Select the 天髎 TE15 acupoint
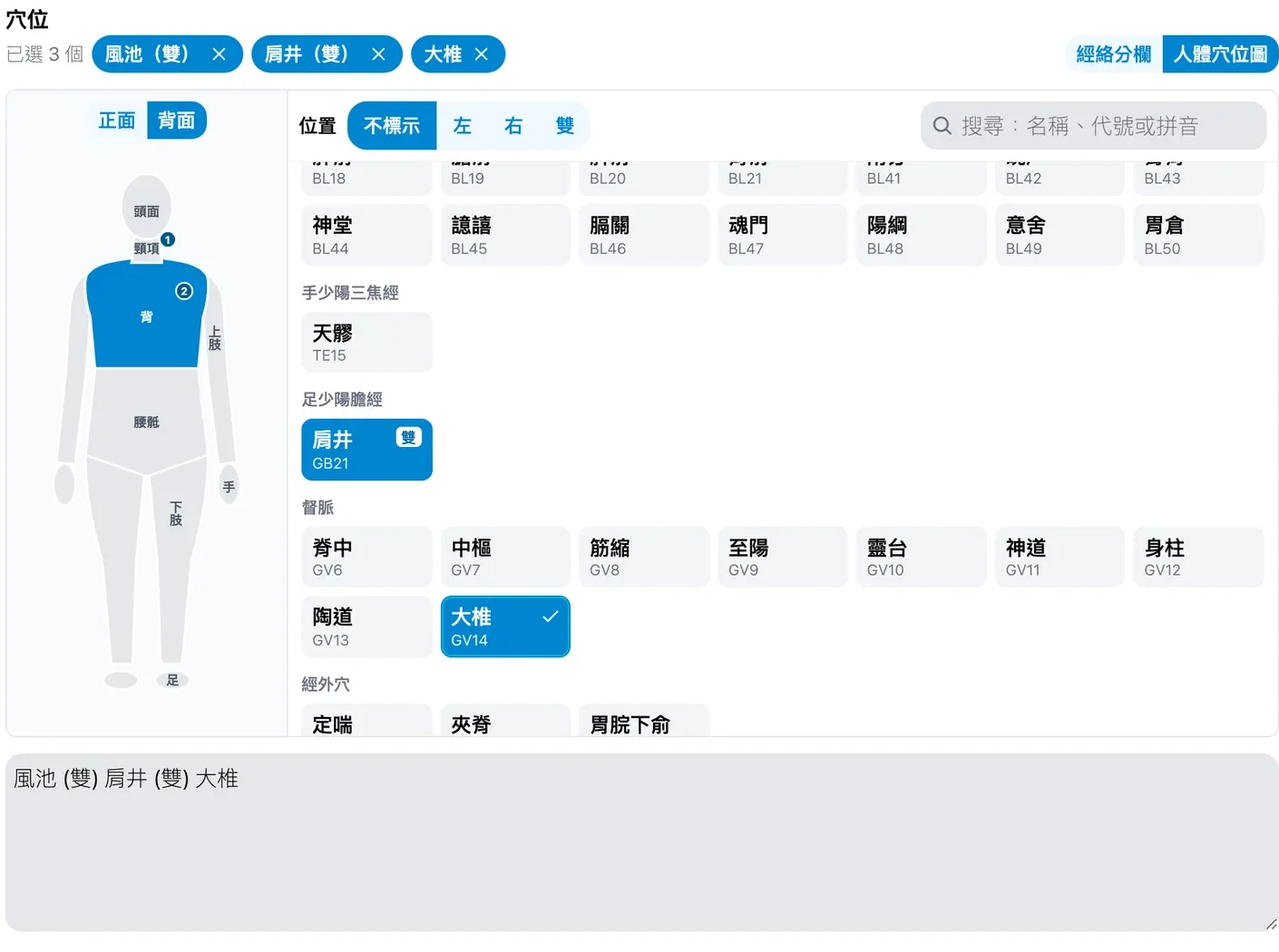 366,343
